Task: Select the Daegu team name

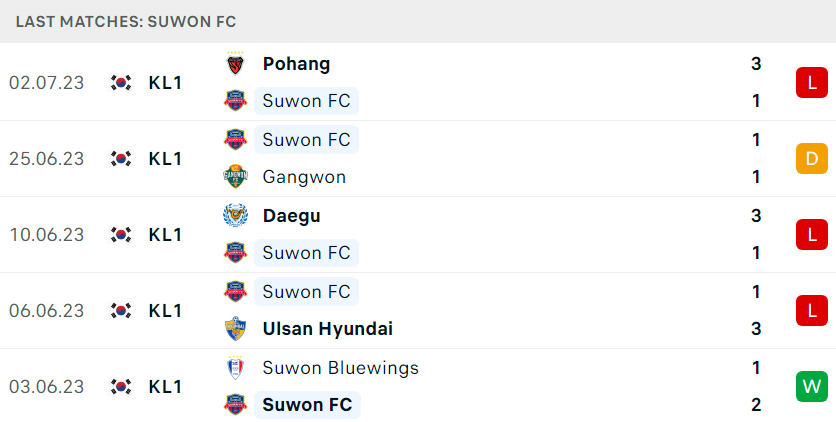Action: [x=291, y=216]
